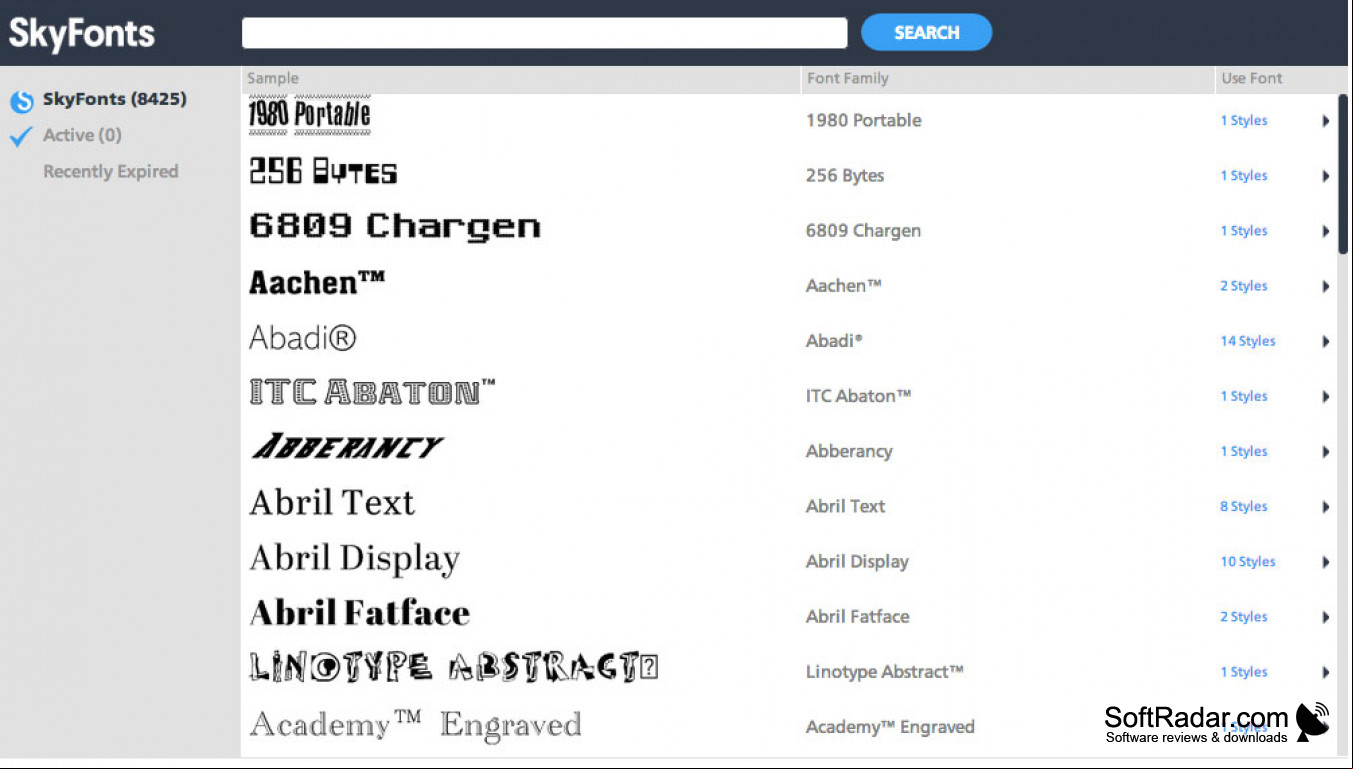Select Aachen family name

[x=844, y=285]
